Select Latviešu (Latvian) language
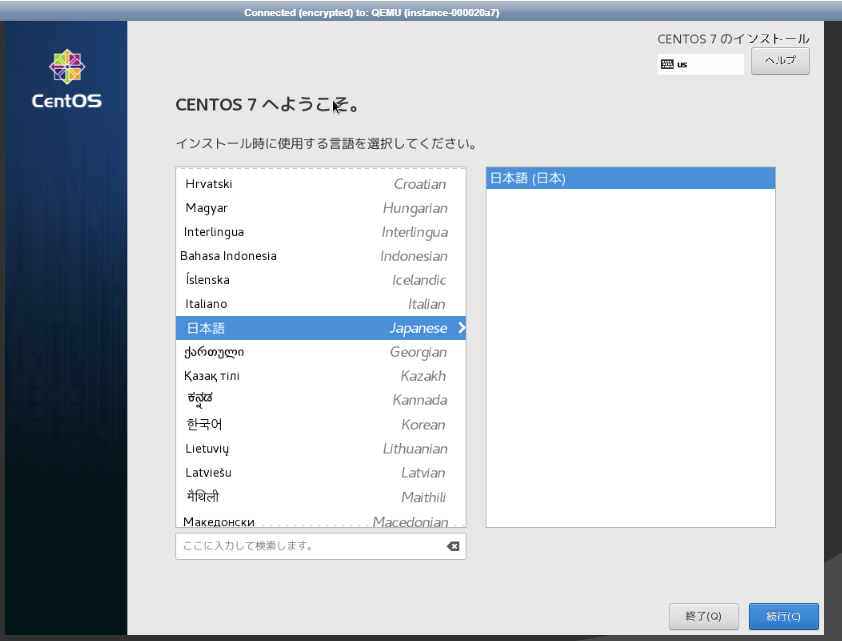Image resolution: width=842 pixels, height=641 pixels. pyautogui.click(x=321, y=472)
